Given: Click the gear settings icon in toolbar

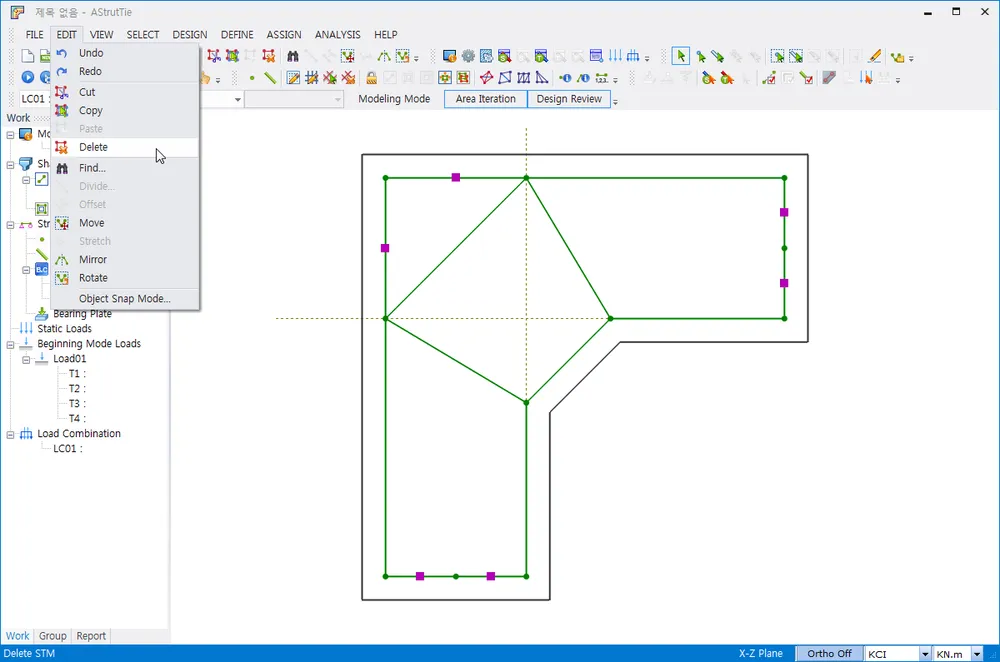Looking at the screenshot, I should (x=468, y=56).
